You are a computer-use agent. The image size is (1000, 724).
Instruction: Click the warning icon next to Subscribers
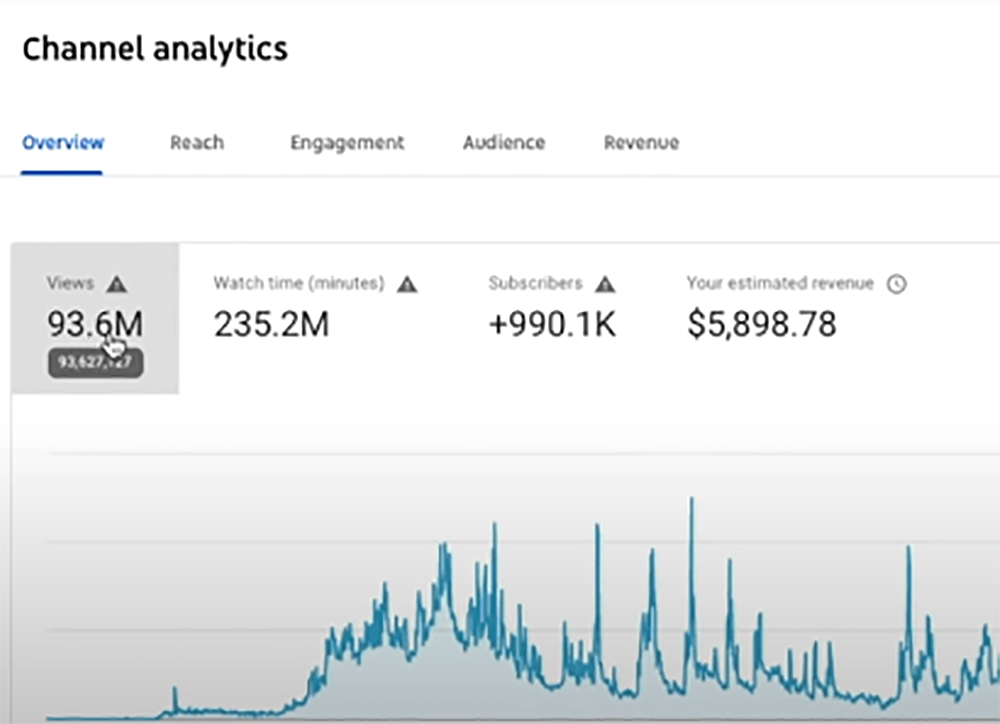coord(605,284)
